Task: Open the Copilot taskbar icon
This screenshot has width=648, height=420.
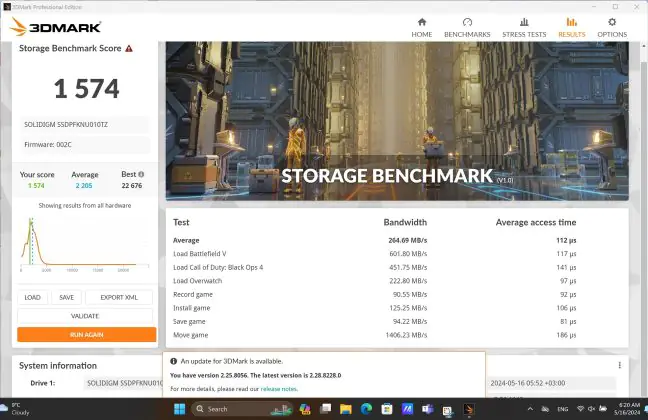Action: coord(305,409)
